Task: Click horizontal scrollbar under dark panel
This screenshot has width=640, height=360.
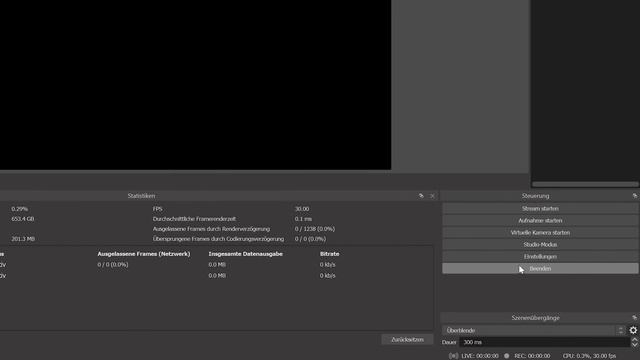Action: point(585,184)
